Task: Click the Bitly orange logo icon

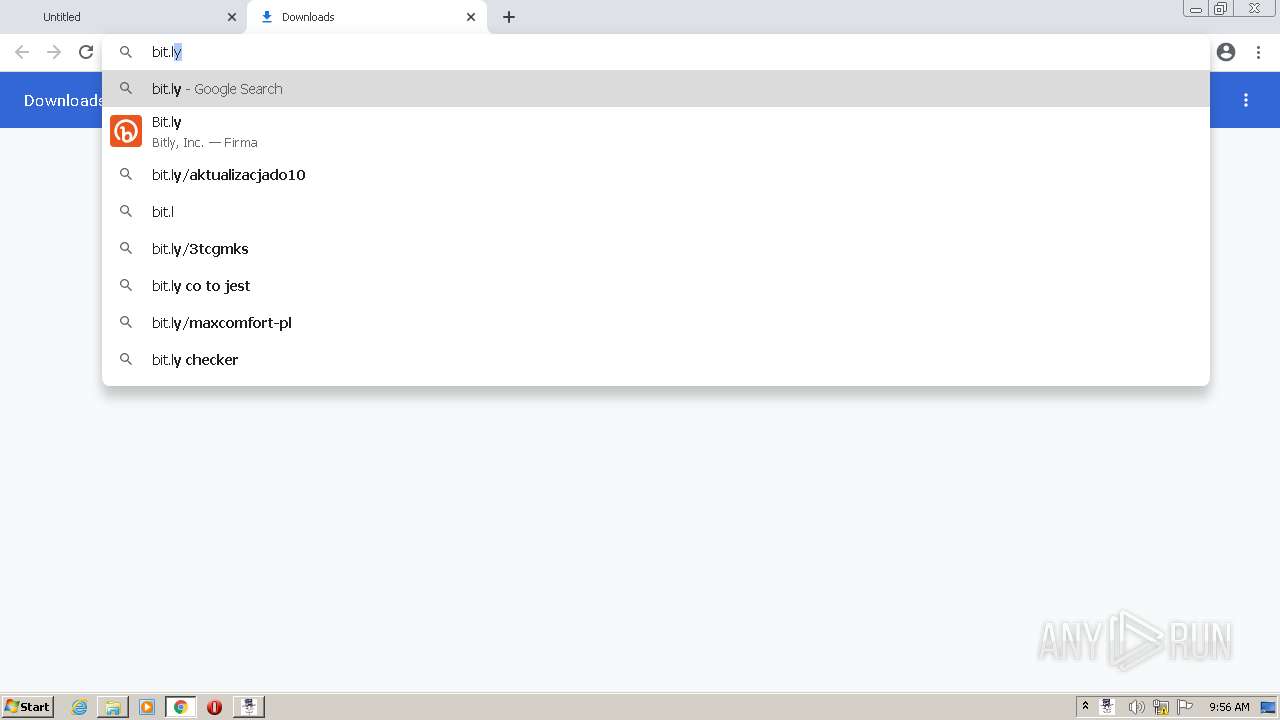Action: [x=126, y=131]
